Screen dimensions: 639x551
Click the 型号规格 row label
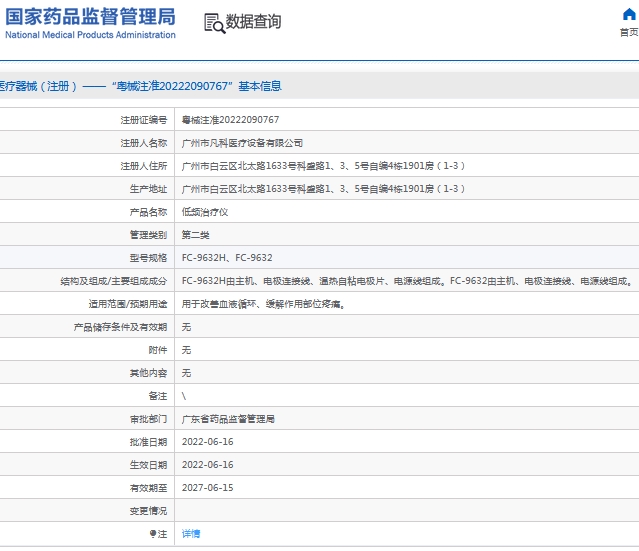click(x=148, y=258)
